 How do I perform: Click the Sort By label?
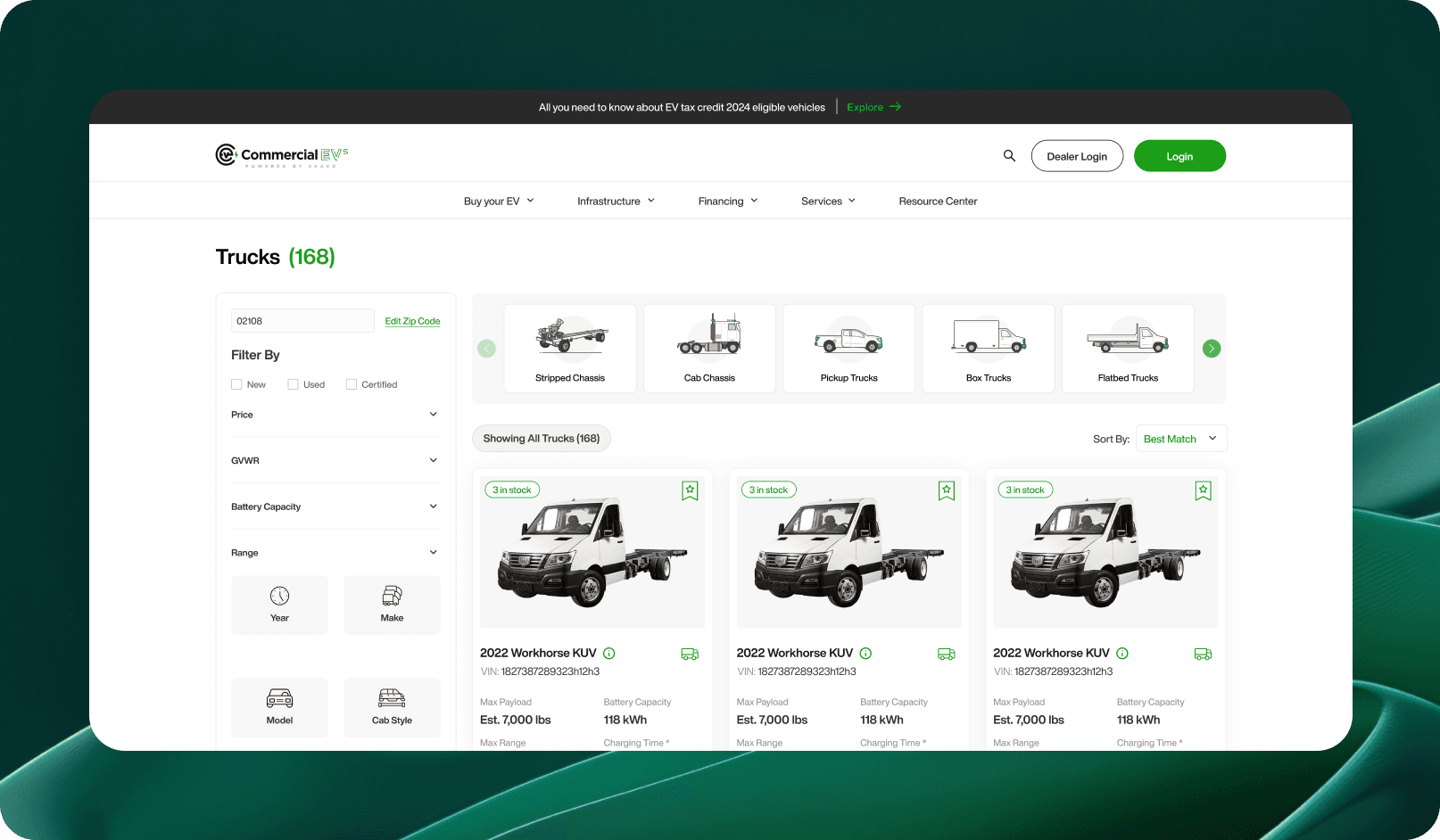(1111, 439)
